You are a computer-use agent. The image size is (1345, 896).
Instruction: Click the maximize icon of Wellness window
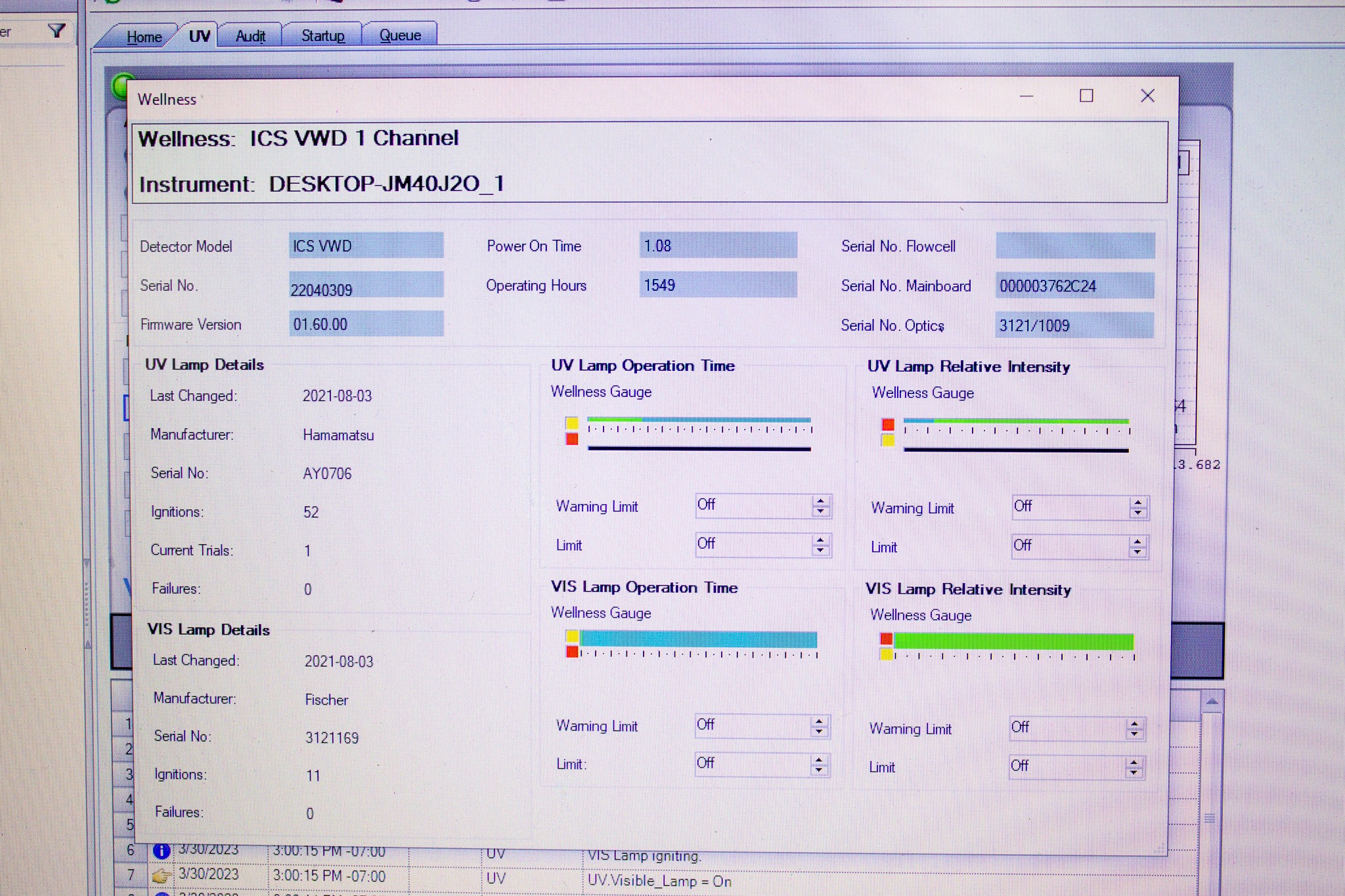point(1086,96)
